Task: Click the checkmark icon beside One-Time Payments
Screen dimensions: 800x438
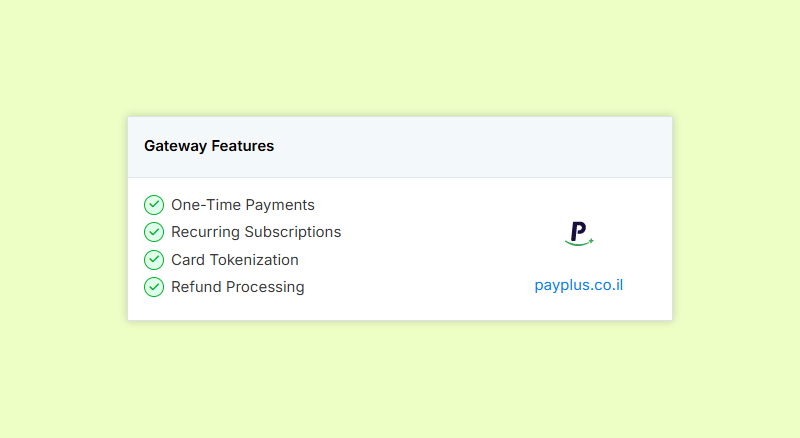Action: [x=154, y=205]
